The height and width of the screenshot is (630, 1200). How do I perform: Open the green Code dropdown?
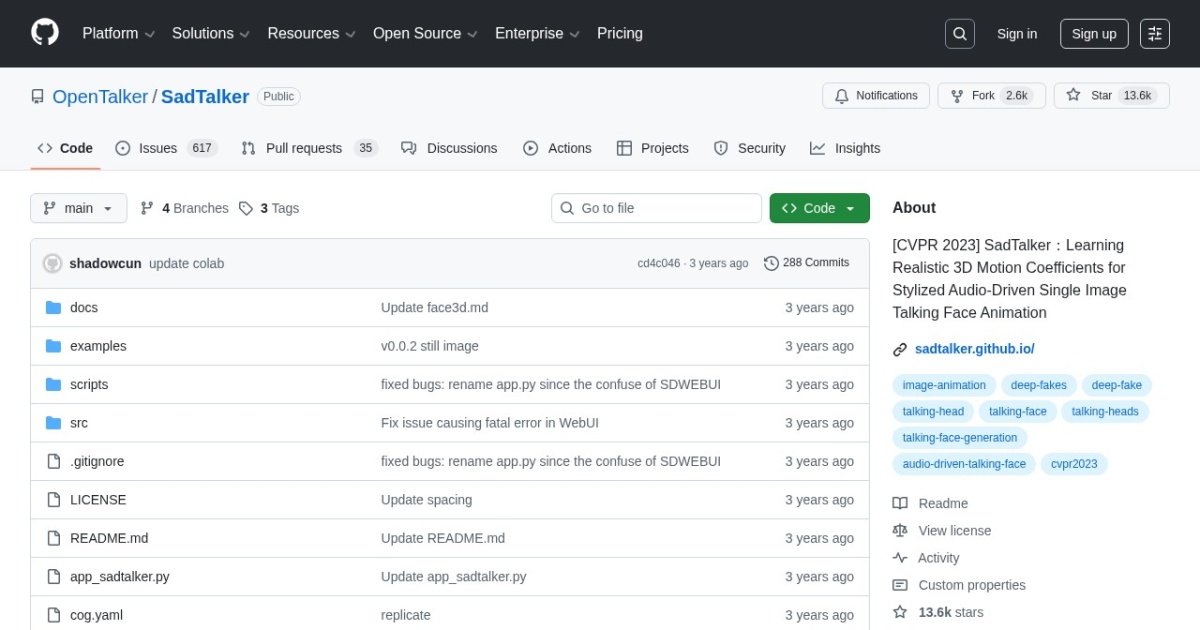[819, 208]
